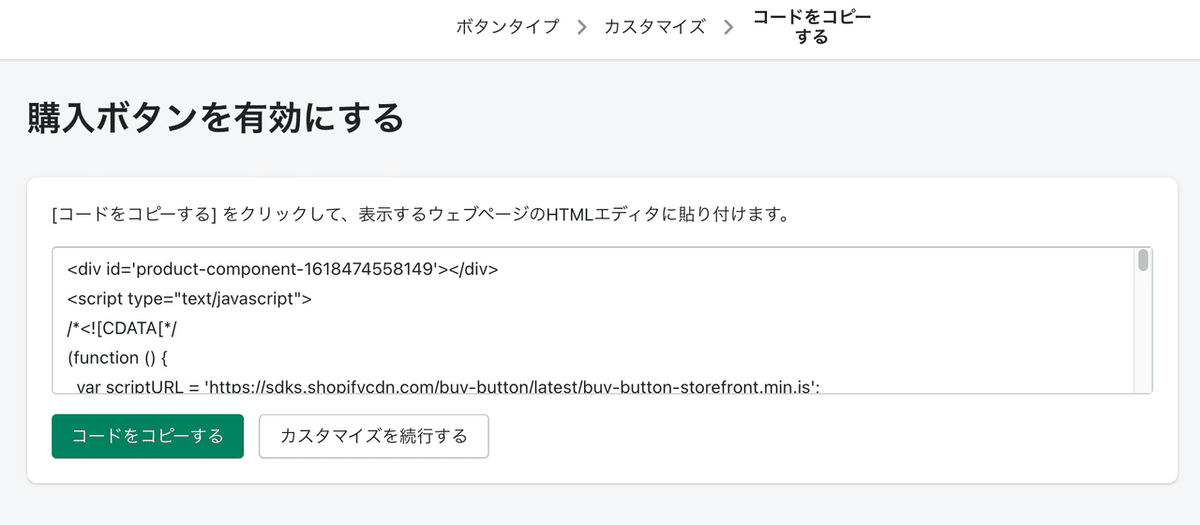Click the カスタマイズを続行する button
Viewport: 1200px width, 525px height.
[x=373, y=436]
